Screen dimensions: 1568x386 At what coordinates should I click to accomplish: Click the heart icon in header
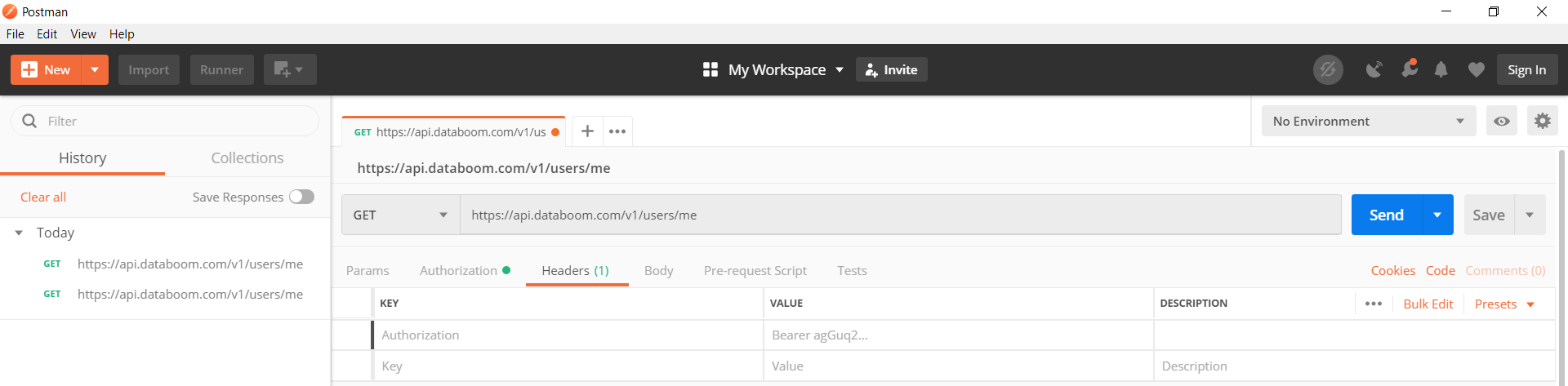1476,70
